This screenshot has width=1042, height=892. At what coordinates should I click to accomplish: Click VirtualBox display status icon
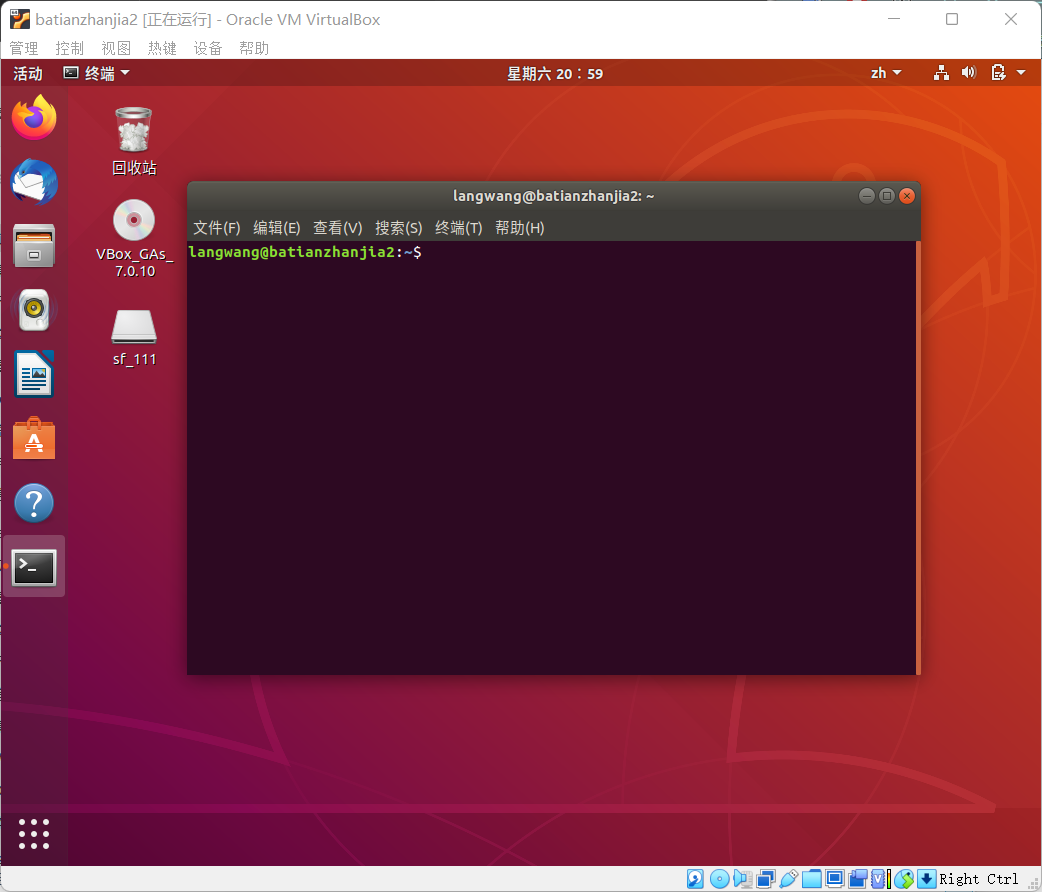pos(835,879)
